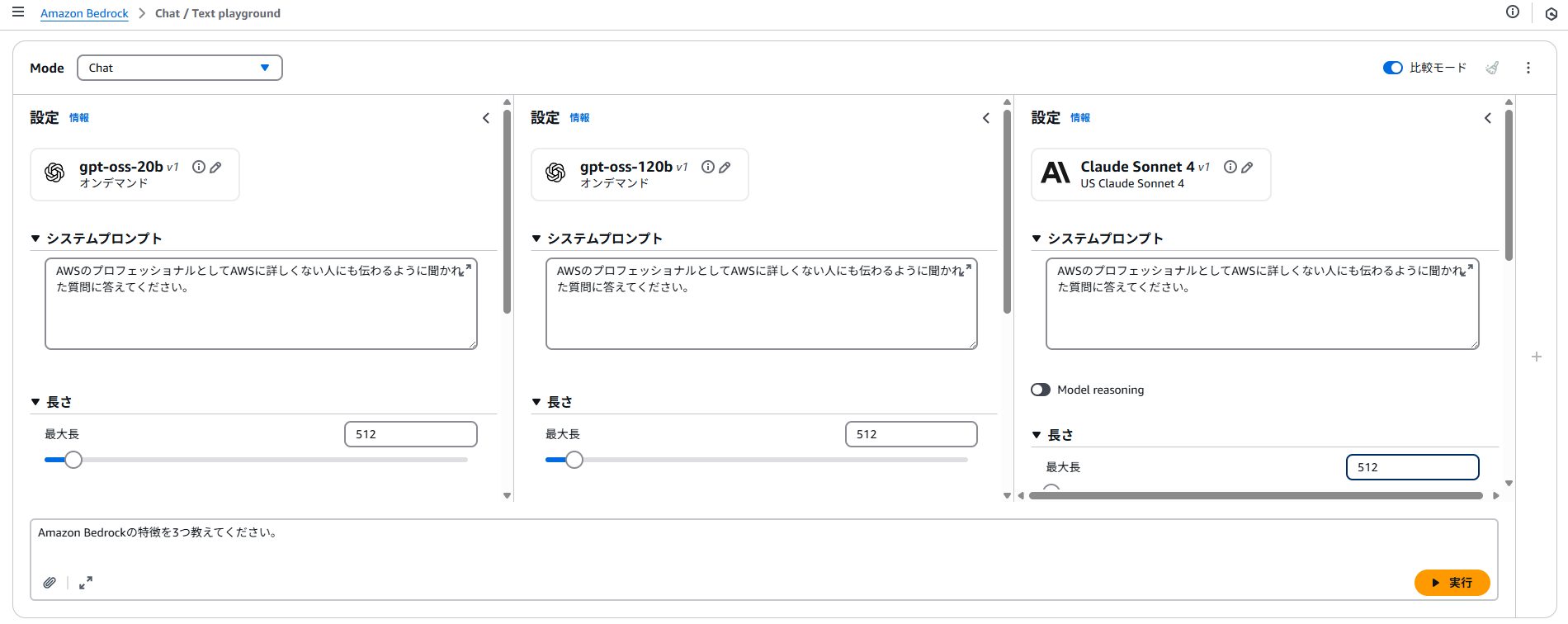Image resolution: width=1568 pixels, height=624 pixels.
Task: Click the info icon in top header
Action: click(1513, 12)
